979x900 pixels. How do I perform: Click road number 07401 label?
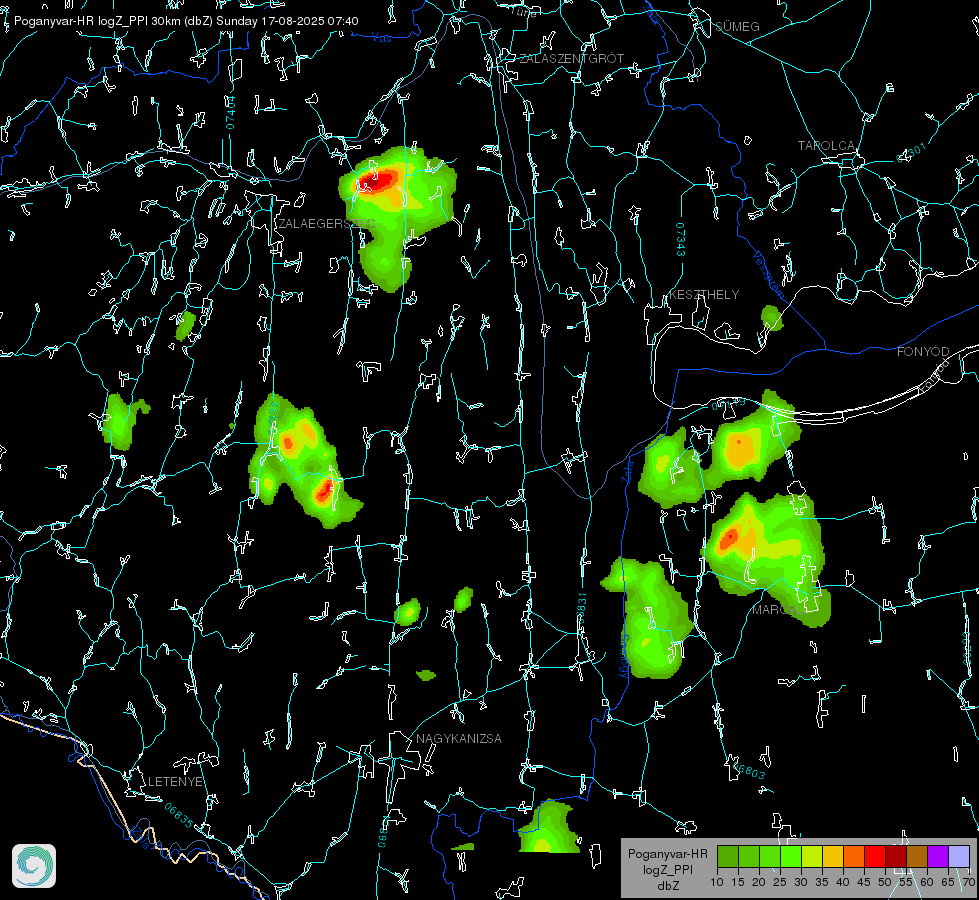pos(230,112)
